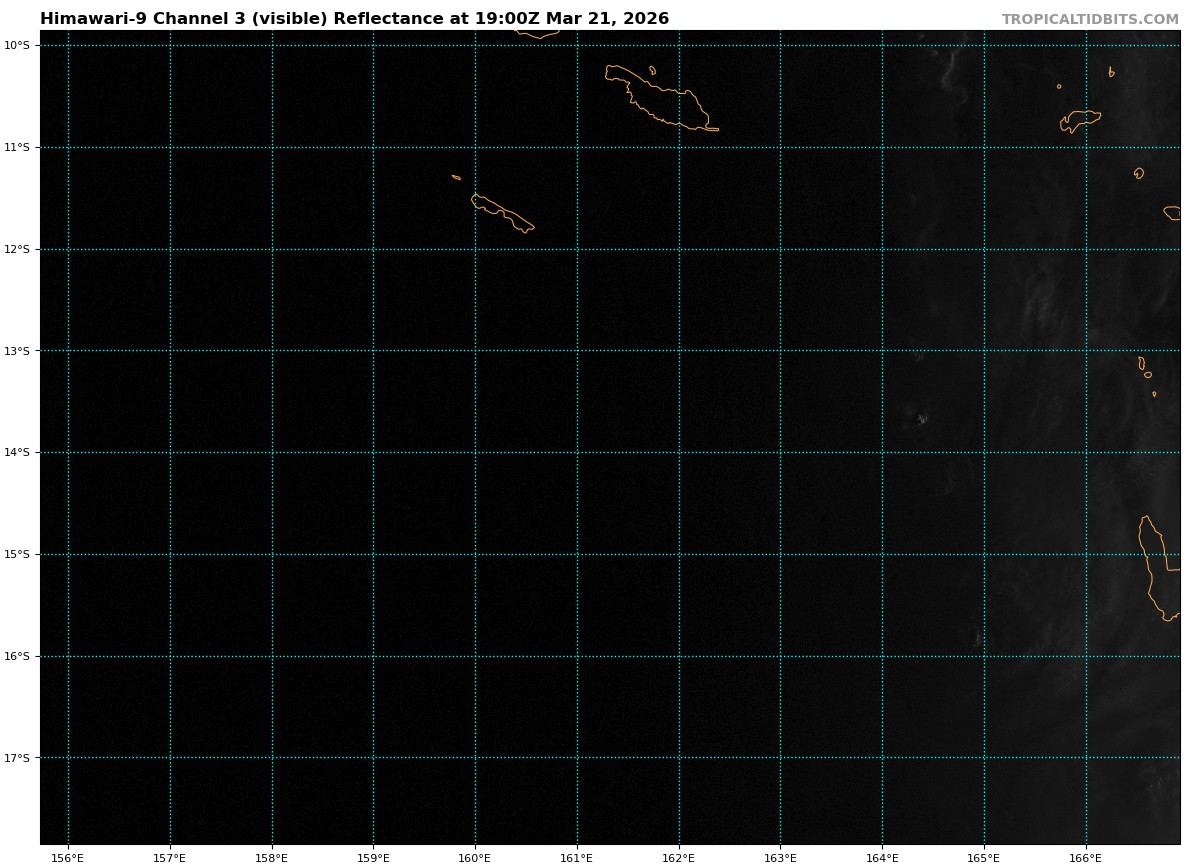Select the elongated island near 160°E, 11.7°S

tap(503, 213)
